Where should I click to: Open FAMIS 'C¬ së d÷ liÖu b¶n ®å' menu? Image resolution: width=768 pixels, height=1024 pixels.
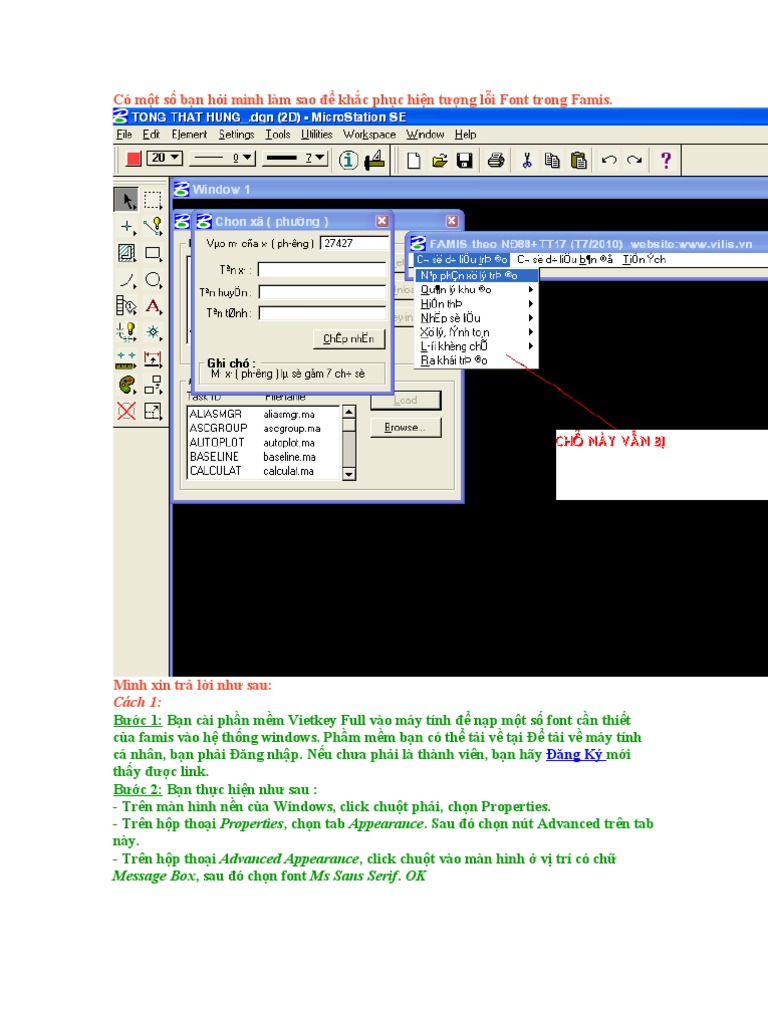point(565,259)
